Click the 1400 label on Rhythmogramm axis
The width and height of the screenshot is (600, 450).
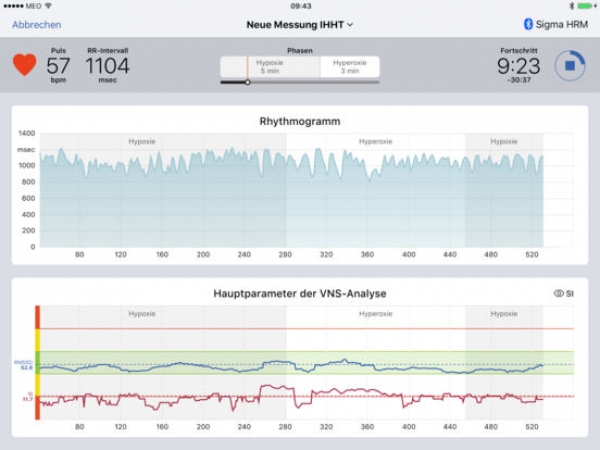point(27,133)
